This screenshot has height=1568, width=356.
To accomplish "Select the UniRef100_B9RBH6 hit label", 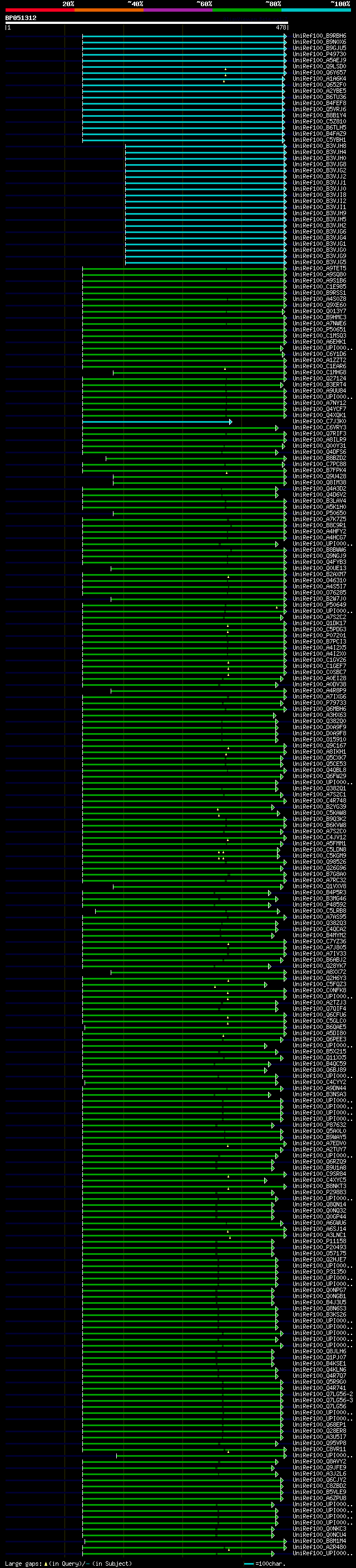I will point(319,36).
